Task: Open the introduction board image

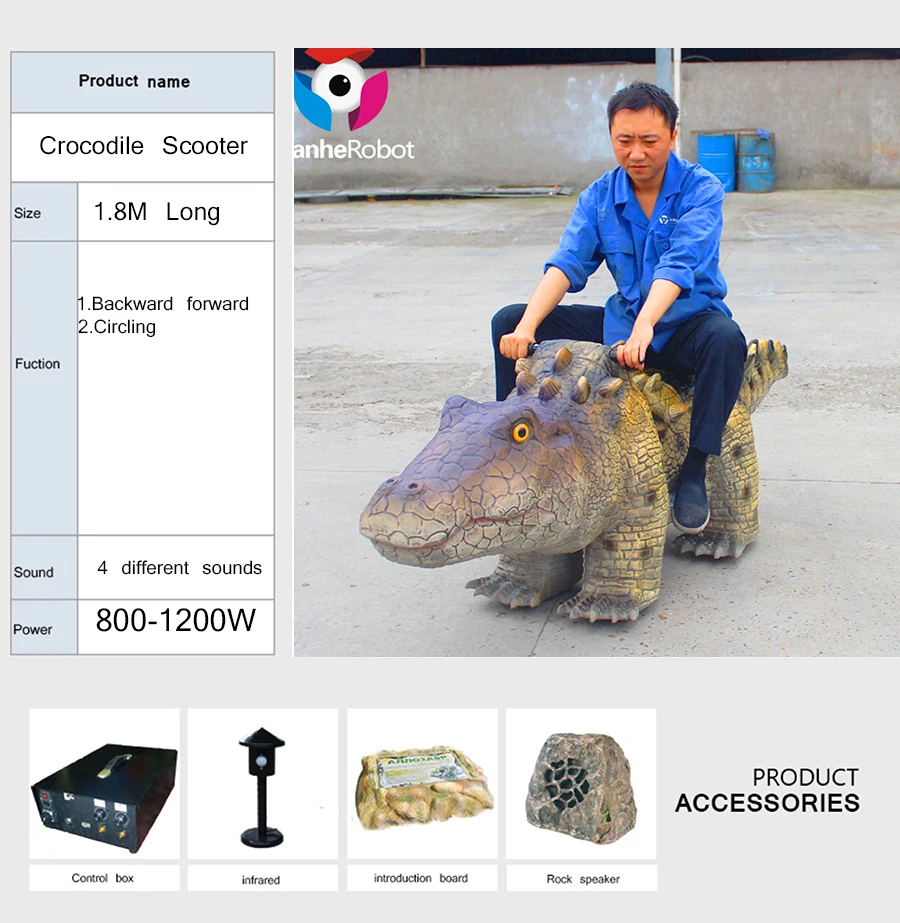Action: point(421,783)
